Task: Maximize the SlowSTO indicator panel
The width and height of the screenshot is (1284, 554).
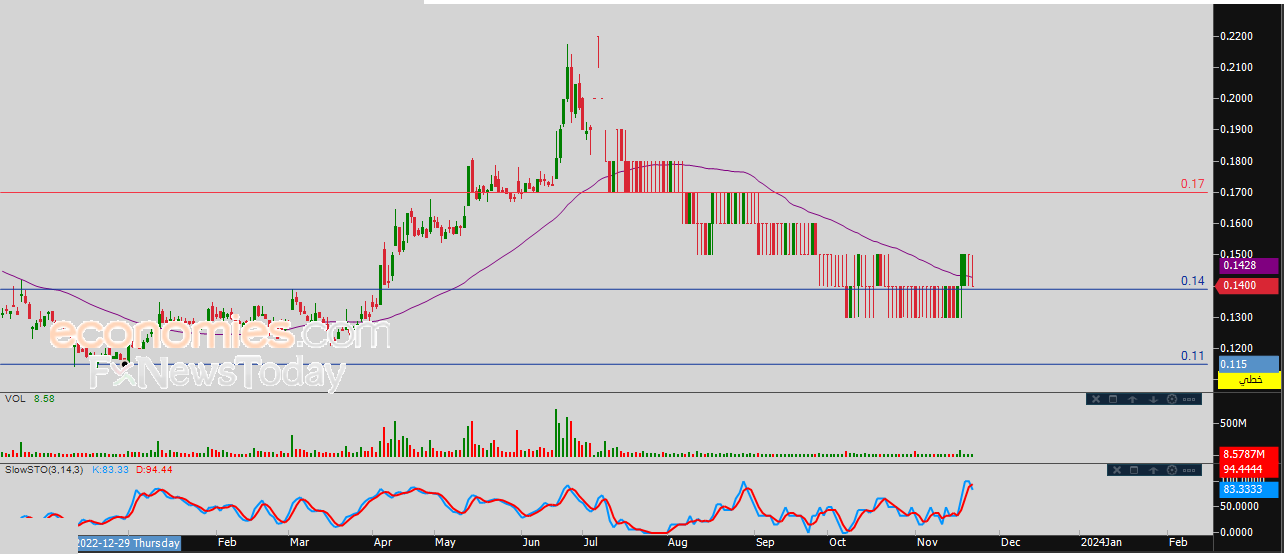Action: pyautogui.click(x=1134, y=470)
